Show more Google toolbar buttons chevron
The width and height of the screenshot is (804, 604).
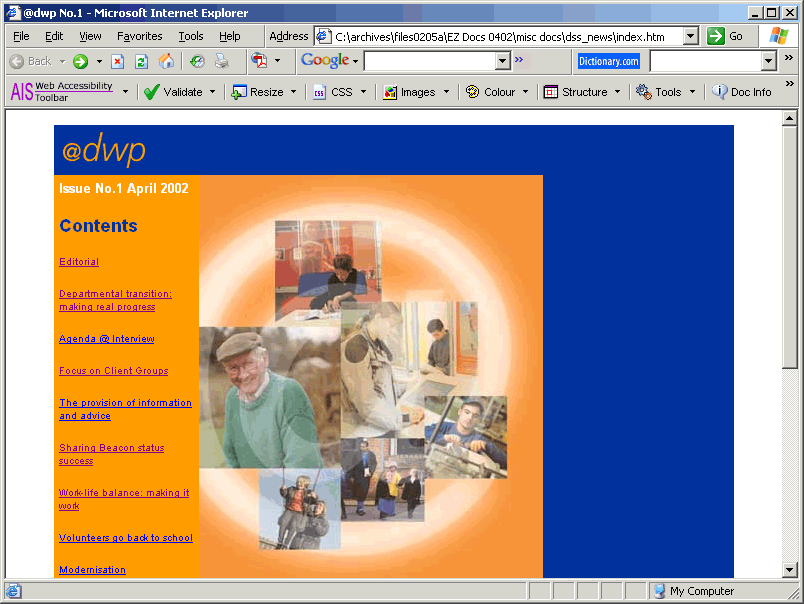pos(519,59)
